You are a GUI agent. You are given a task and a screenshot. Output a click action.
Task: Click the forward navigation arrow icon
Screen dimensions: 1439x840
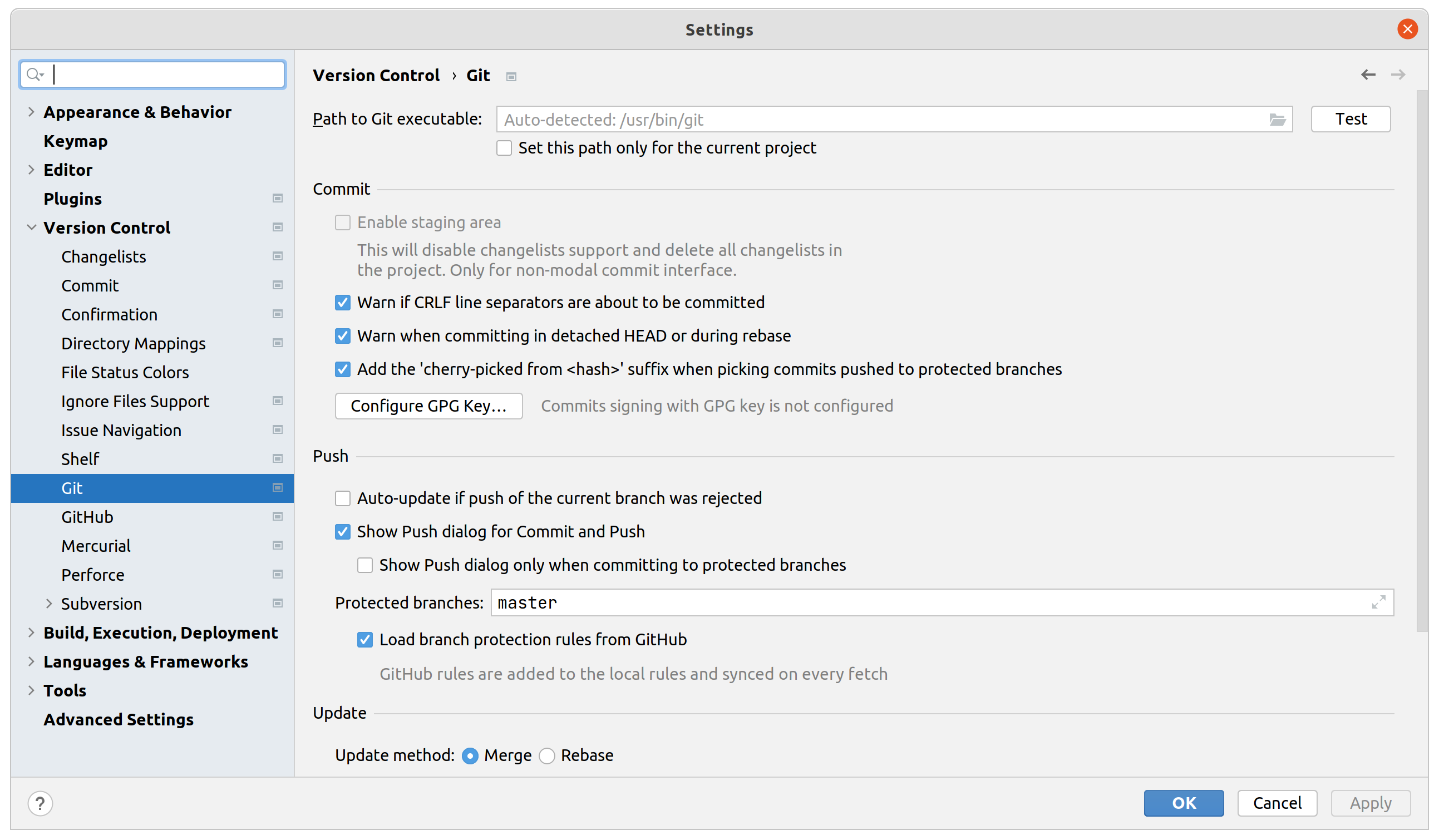click(1398, 74)
